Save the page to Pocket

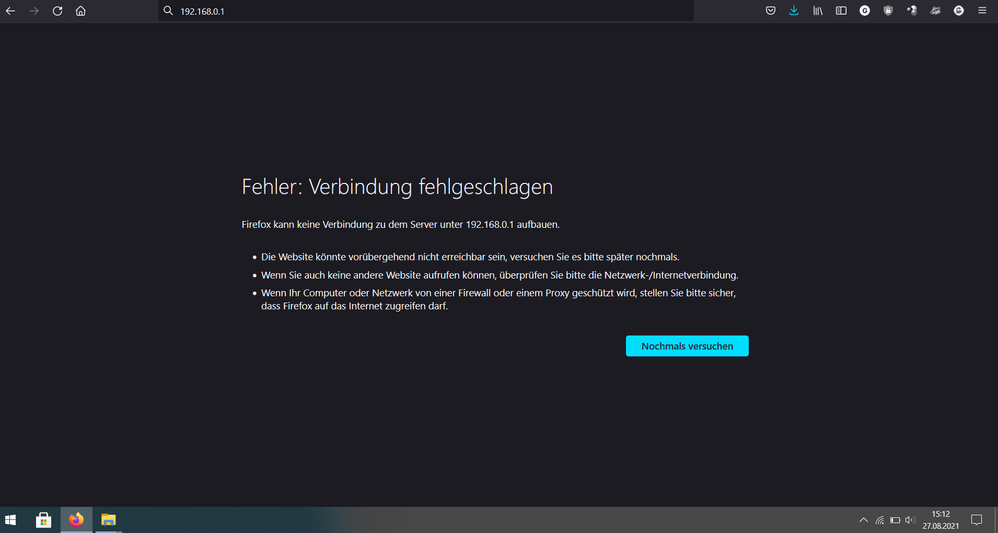coord(770,11)
